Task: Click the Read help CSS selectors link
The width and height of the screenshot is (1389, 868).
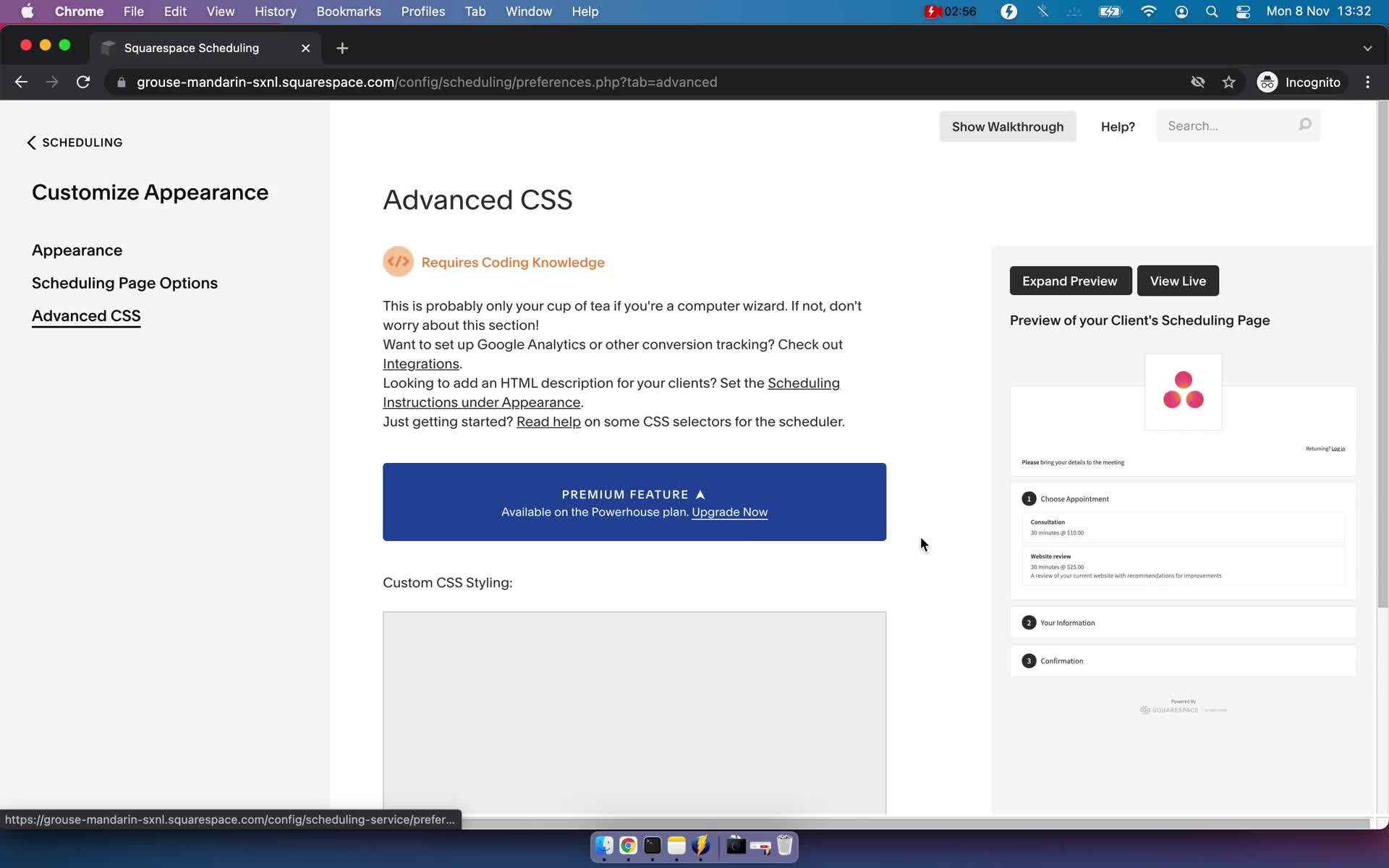Action: point(548,421)
